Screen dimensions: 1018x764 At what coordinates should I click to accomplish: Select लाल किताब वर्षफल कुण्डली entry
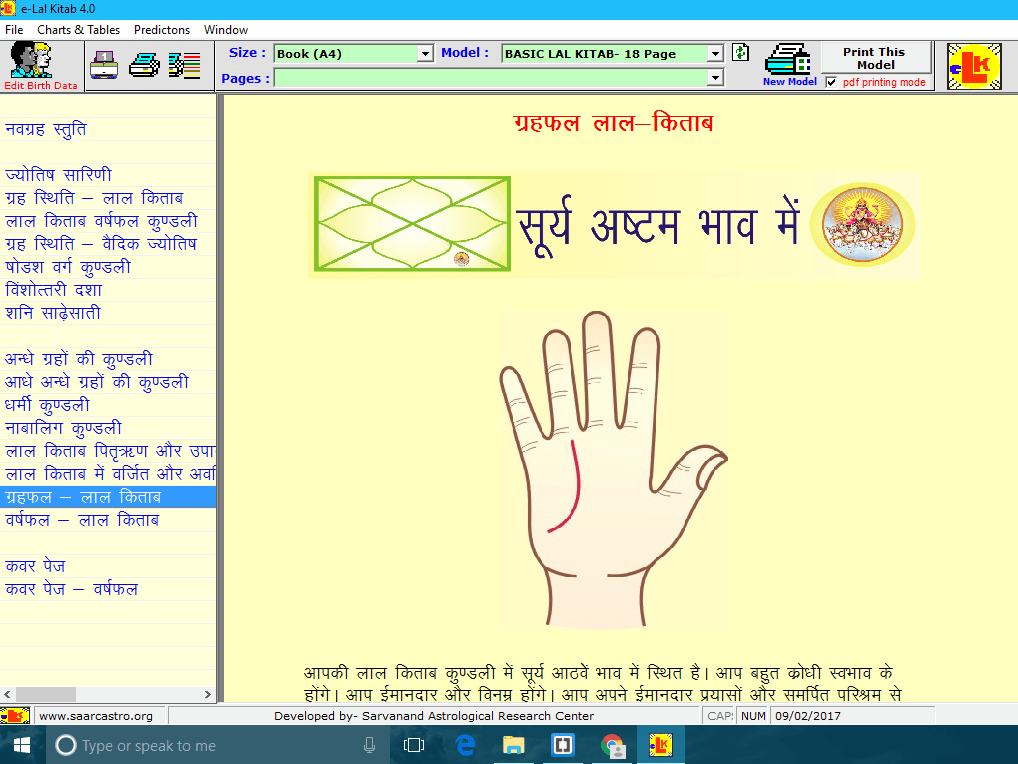(x=101, y=221)
